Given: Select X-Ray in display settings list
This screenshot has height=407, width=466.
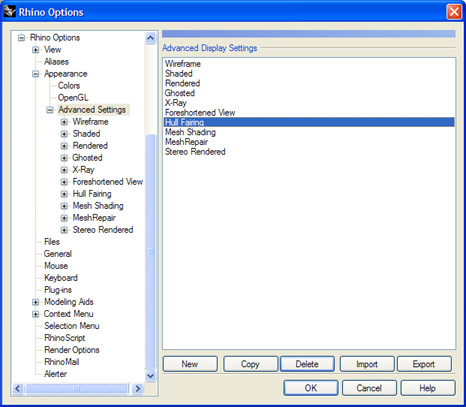Looking at the screenshot, I should (x=309, y=103).
